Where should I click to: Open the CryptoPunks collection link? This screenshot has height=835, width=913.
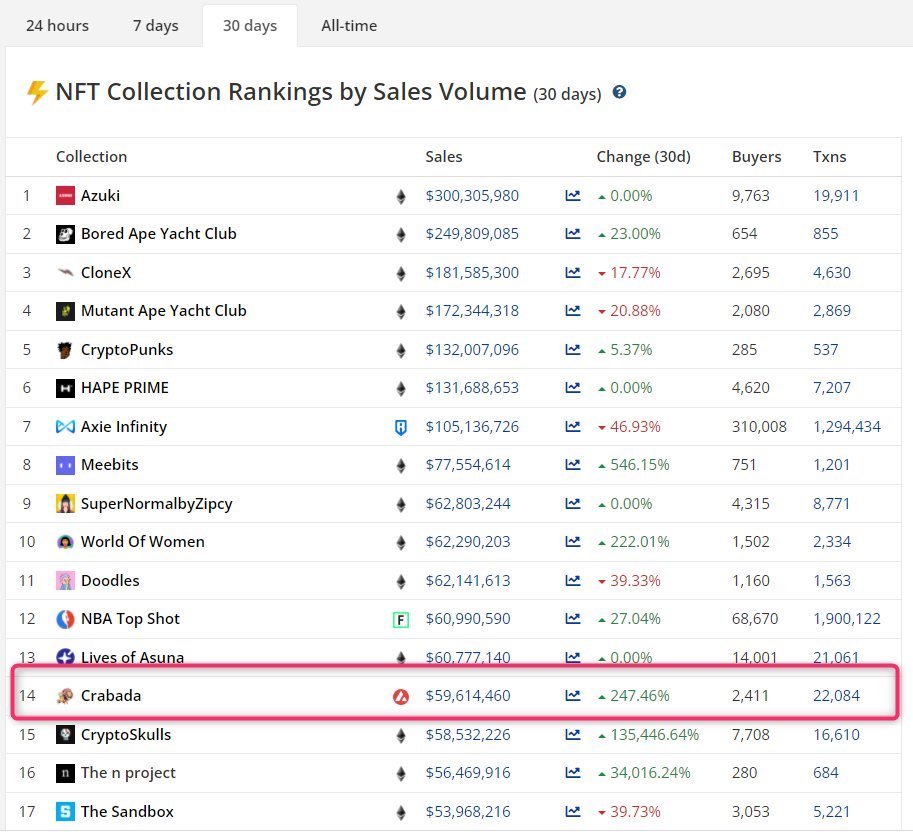pos(127,349)
